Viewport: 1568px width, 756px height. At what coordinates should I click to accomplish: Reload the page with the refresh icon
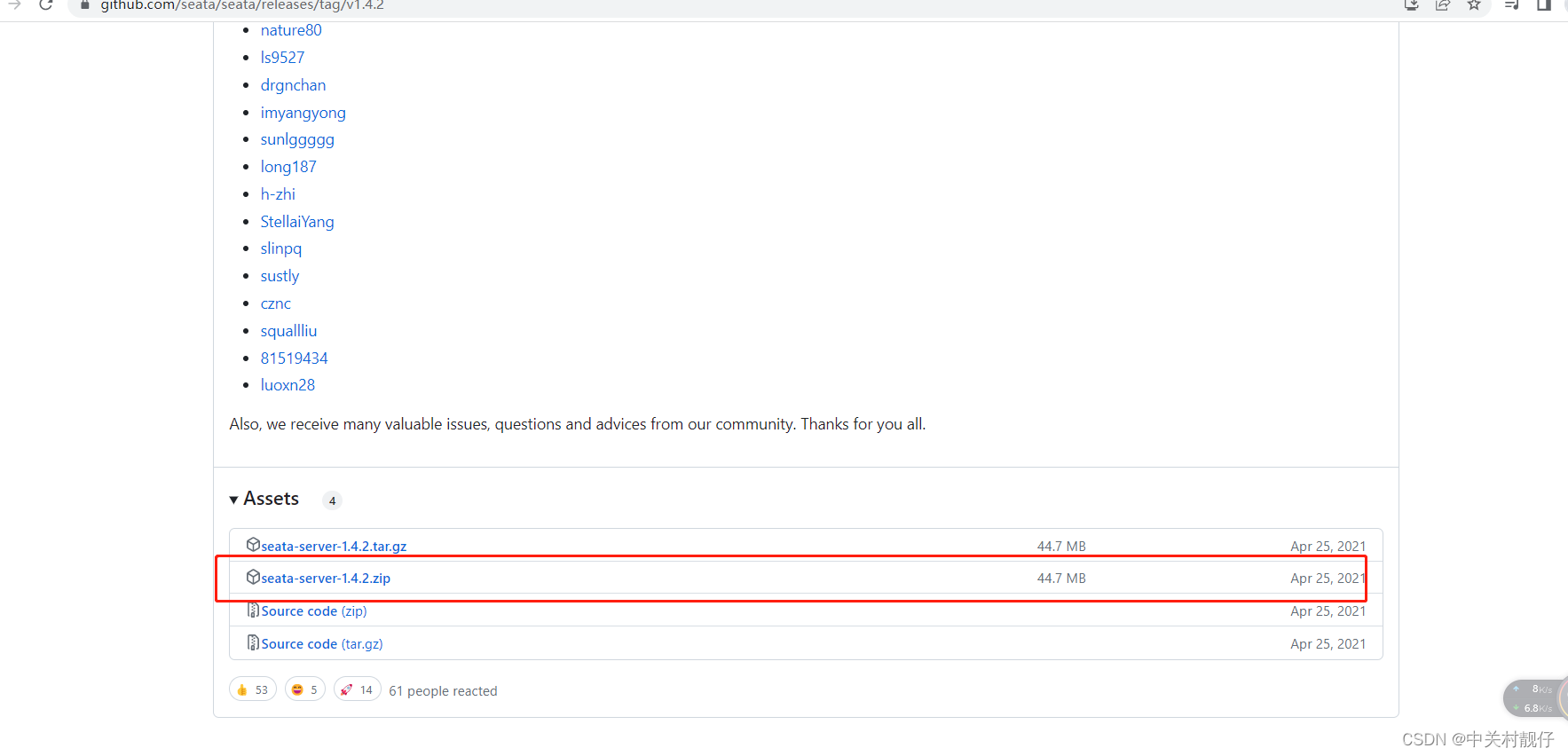(46, 5)
